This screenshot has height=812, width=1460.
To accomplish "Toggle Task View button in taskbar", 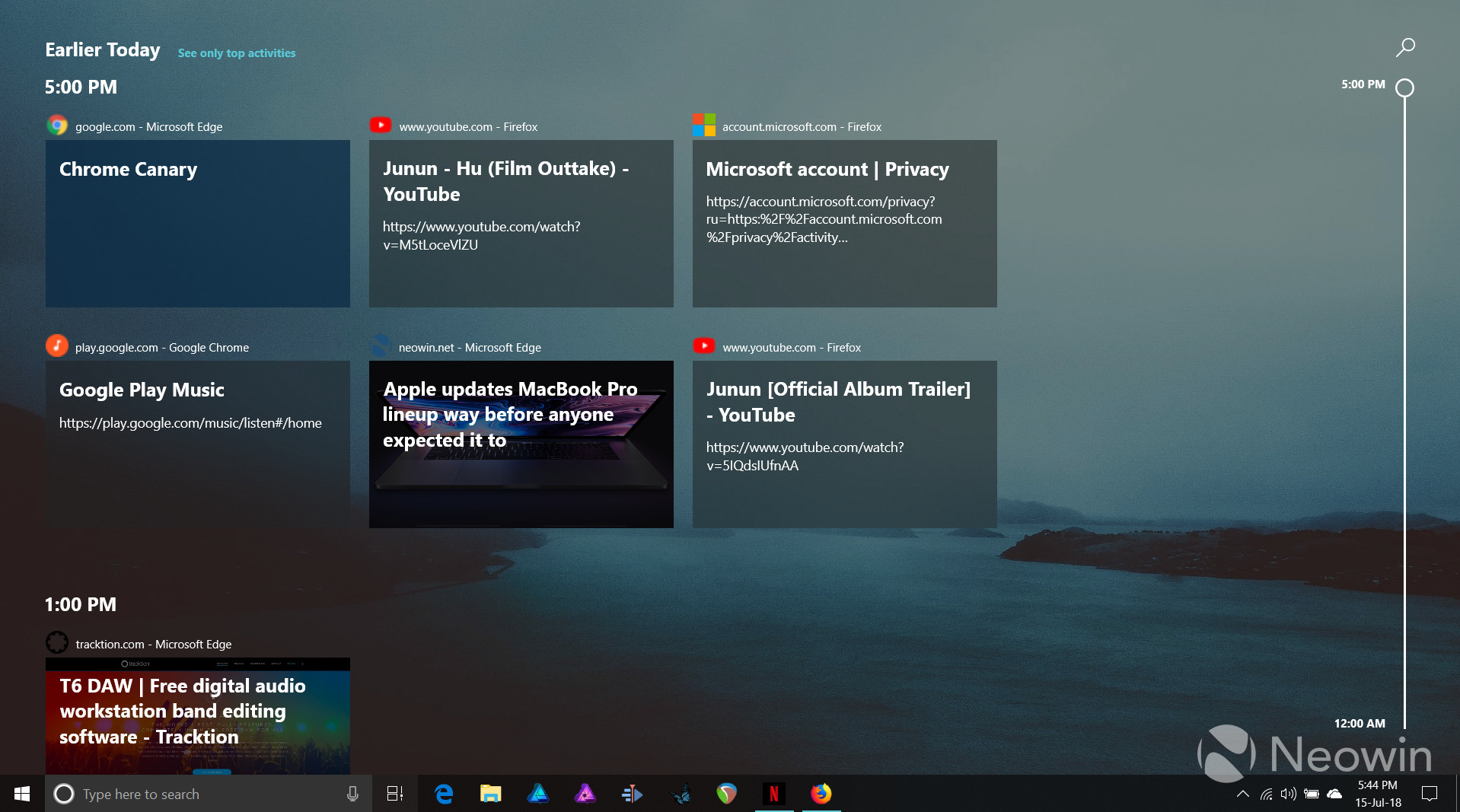I will pyautogui.click(x=395, y=794).
